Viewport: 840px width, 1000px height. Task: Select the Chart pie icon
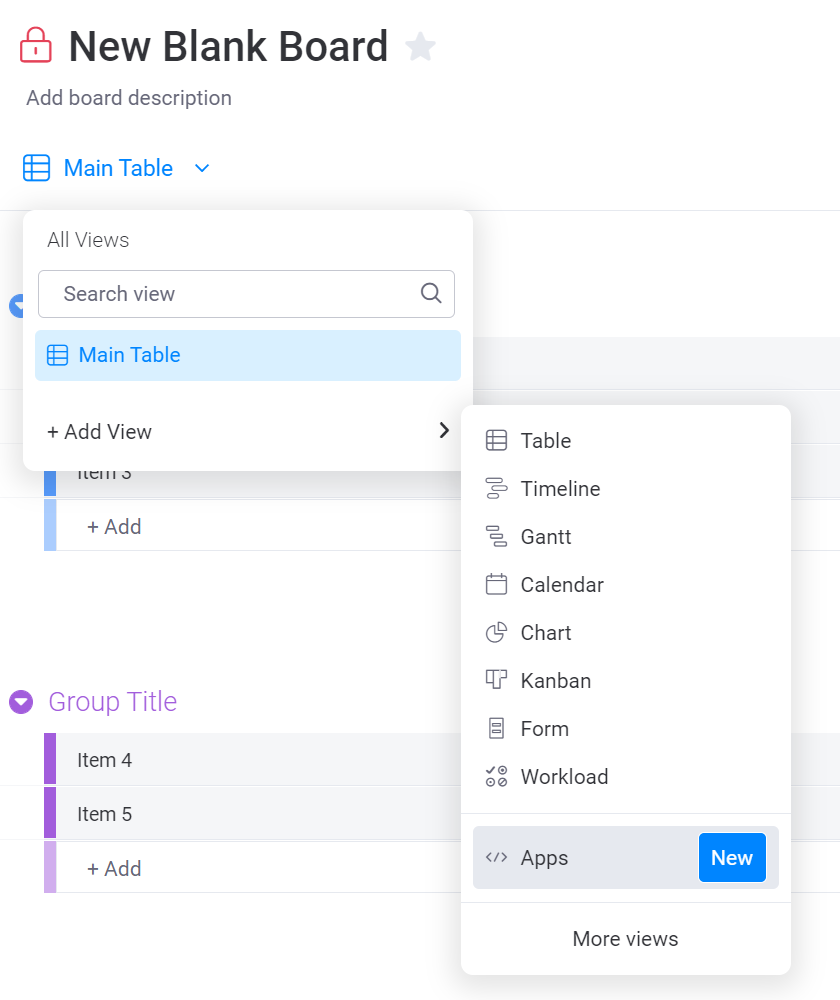pos(496,633)
